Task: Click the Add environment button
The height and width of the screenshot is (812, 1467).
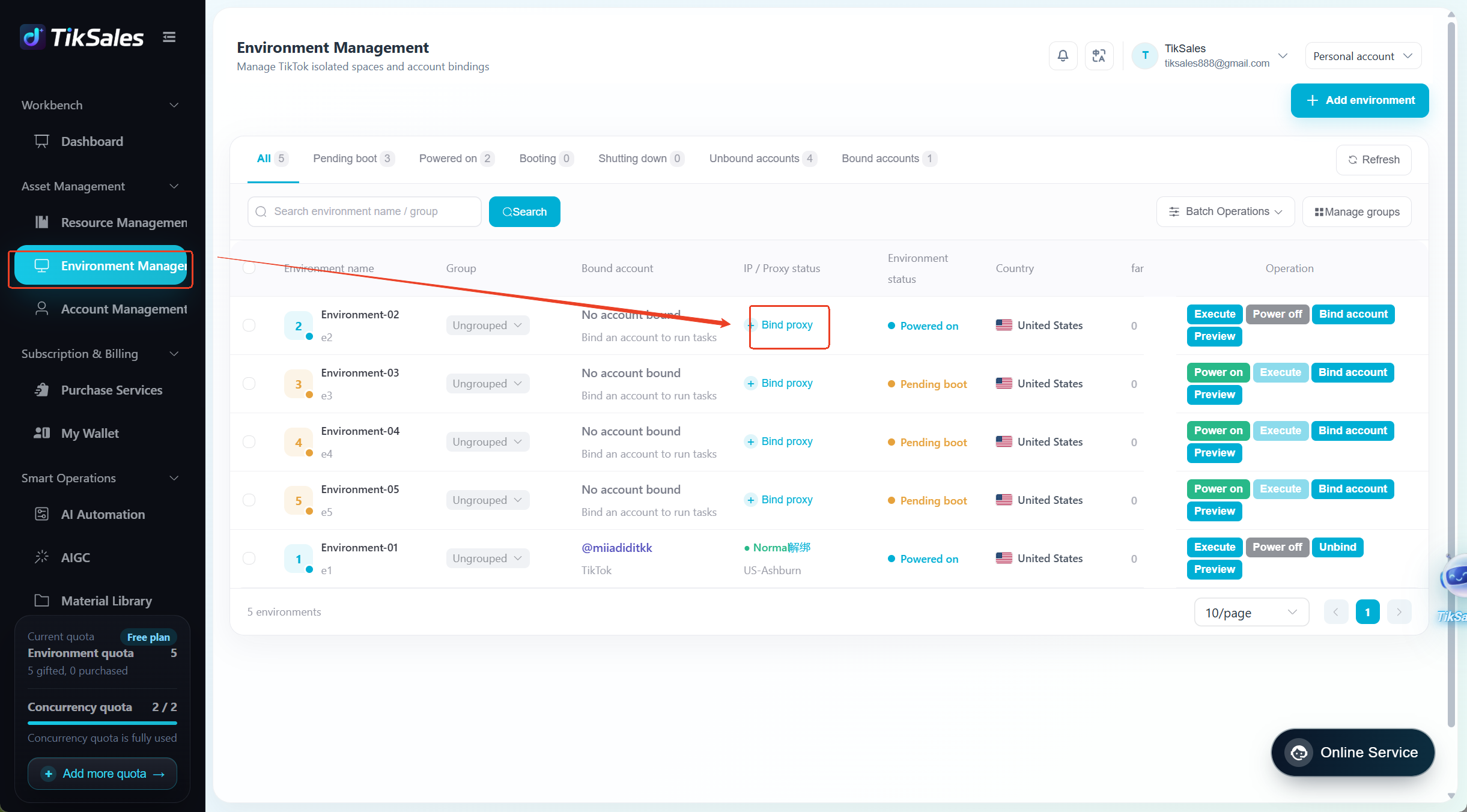Action: pyautogui.click(x=1360, y=100)
